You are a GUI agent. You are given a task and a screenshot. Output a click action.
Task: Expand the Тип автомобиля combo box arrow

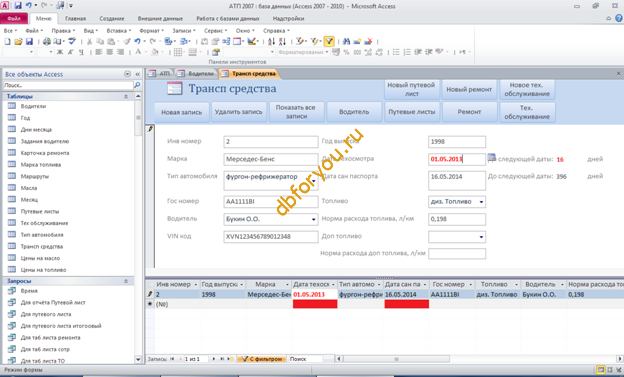click(x=314, y=182)
